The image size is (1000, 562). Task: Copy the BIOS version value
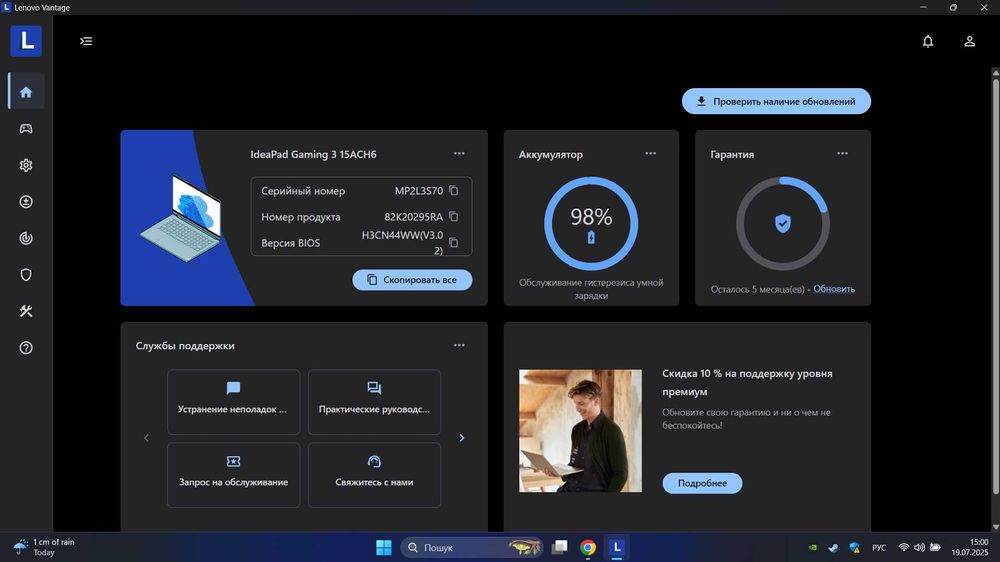tap(453, 243)
